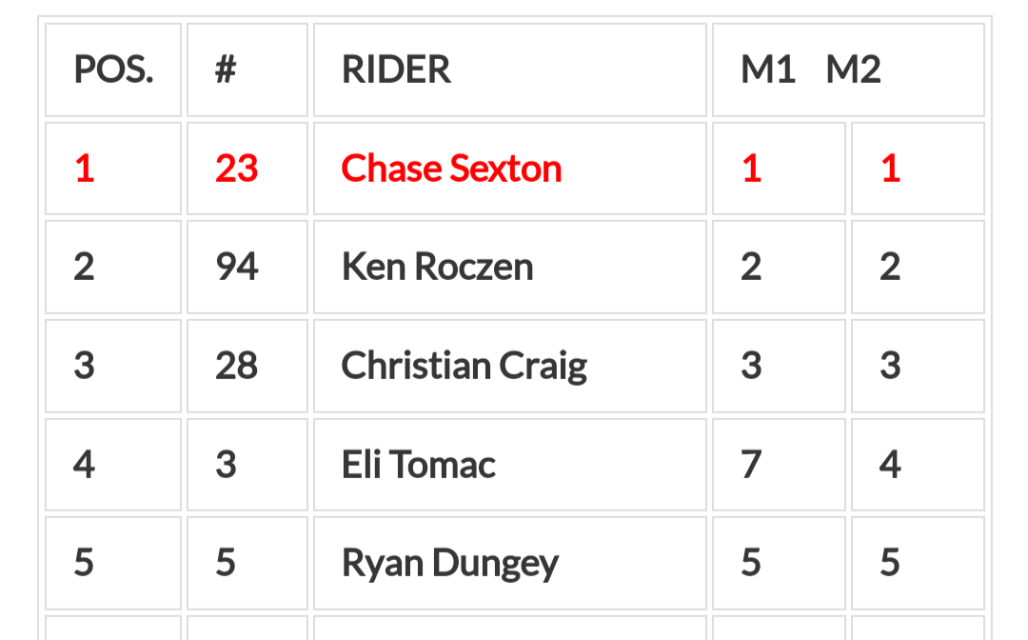
Task: Select the RIDER column header
Action: pyautogui.click(x=510, y=70)
